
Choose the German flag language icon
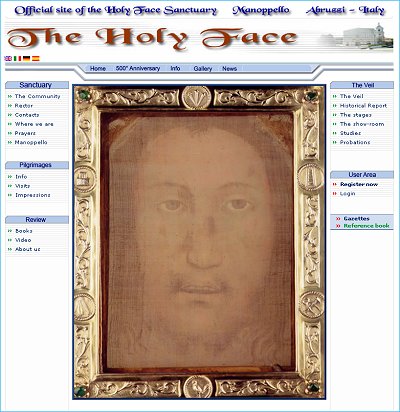point(26,59)
